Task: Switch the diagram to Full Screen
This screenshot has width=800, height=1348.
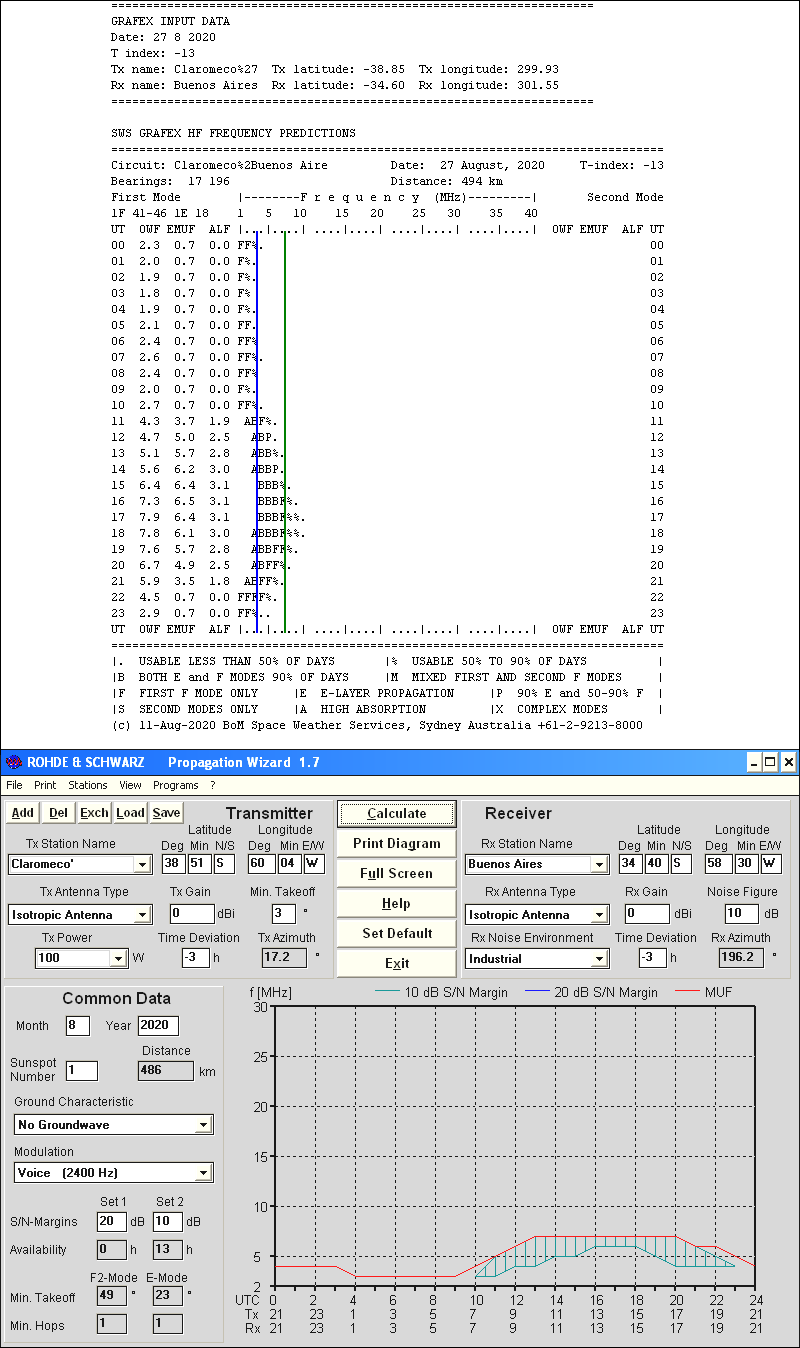Action: coord(396,874)
